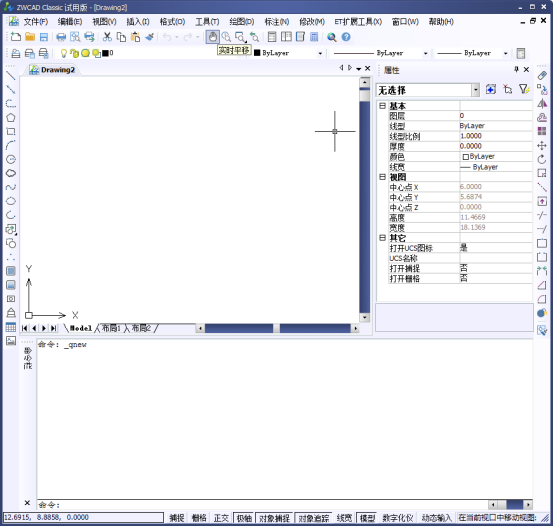This screenshot has width=553, height=527.
Task: Toggle 对象捕捉 object snap in status bar
Action: (274, 518)
